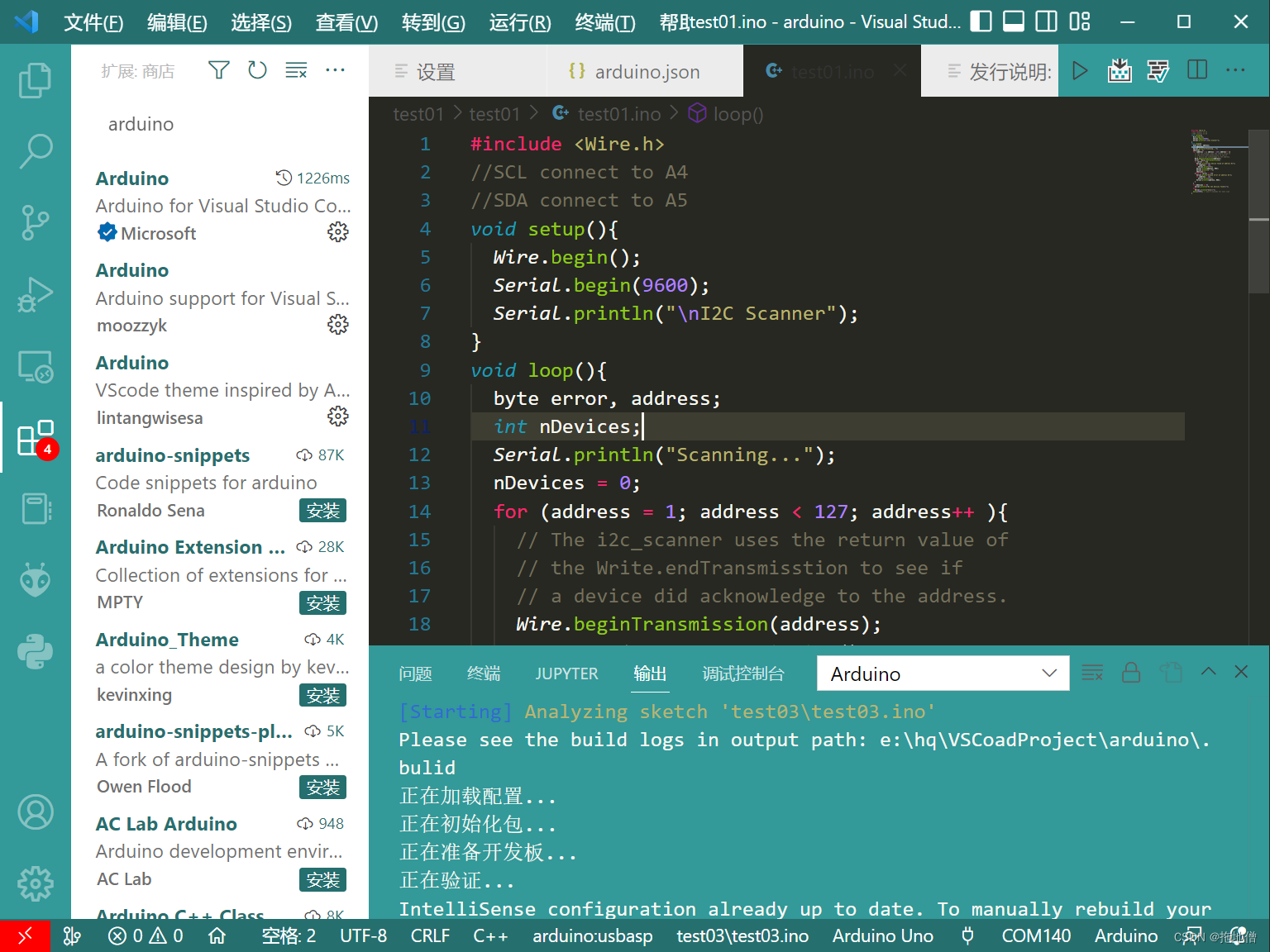Install the arduino-snippets extension

click(322, 511)
